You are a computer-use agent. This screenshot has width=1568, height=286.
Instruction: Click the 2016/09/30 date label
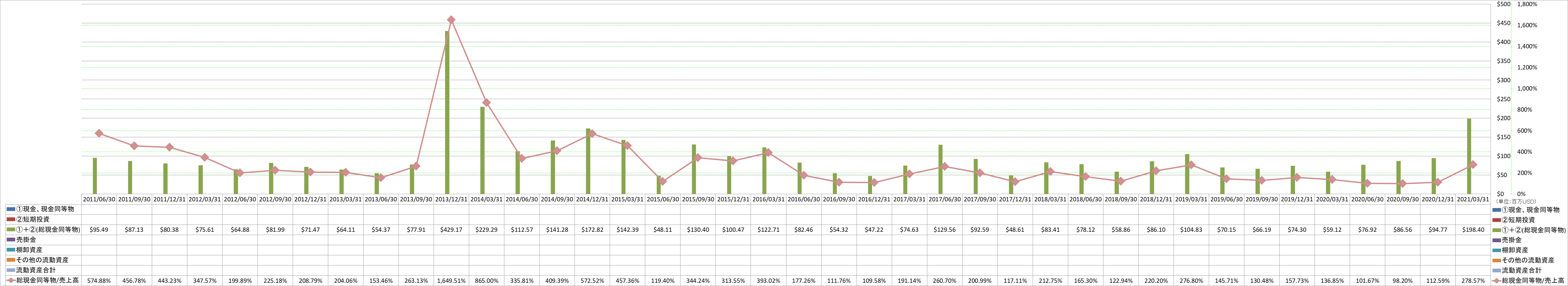click(x=839, y=199)
